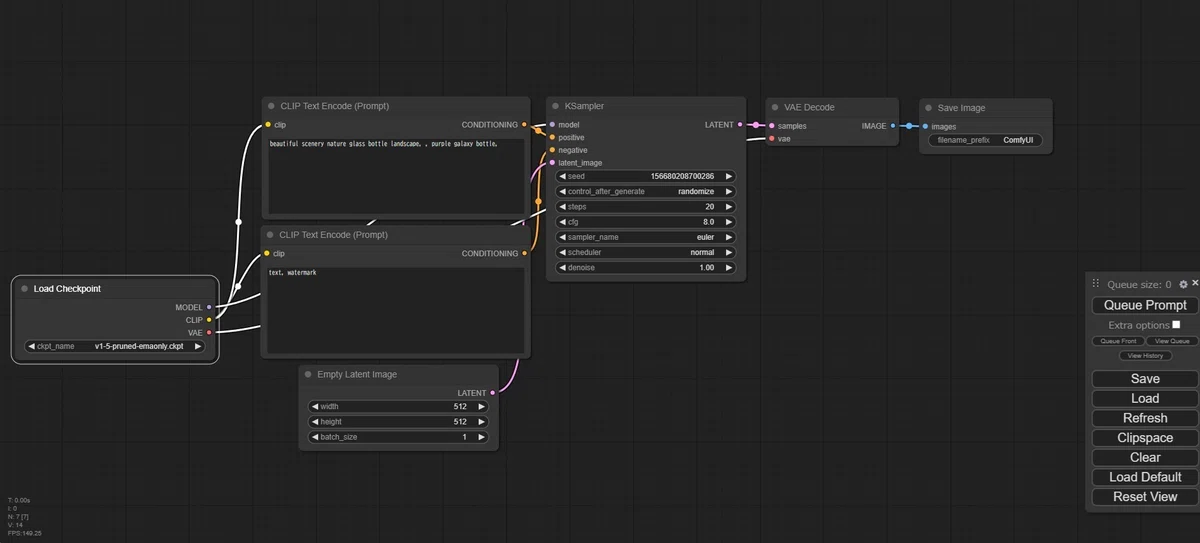1200x543 pixels.
Task: Collapse the Load Checkpoint node via its title dot
Action: [24, 289]
